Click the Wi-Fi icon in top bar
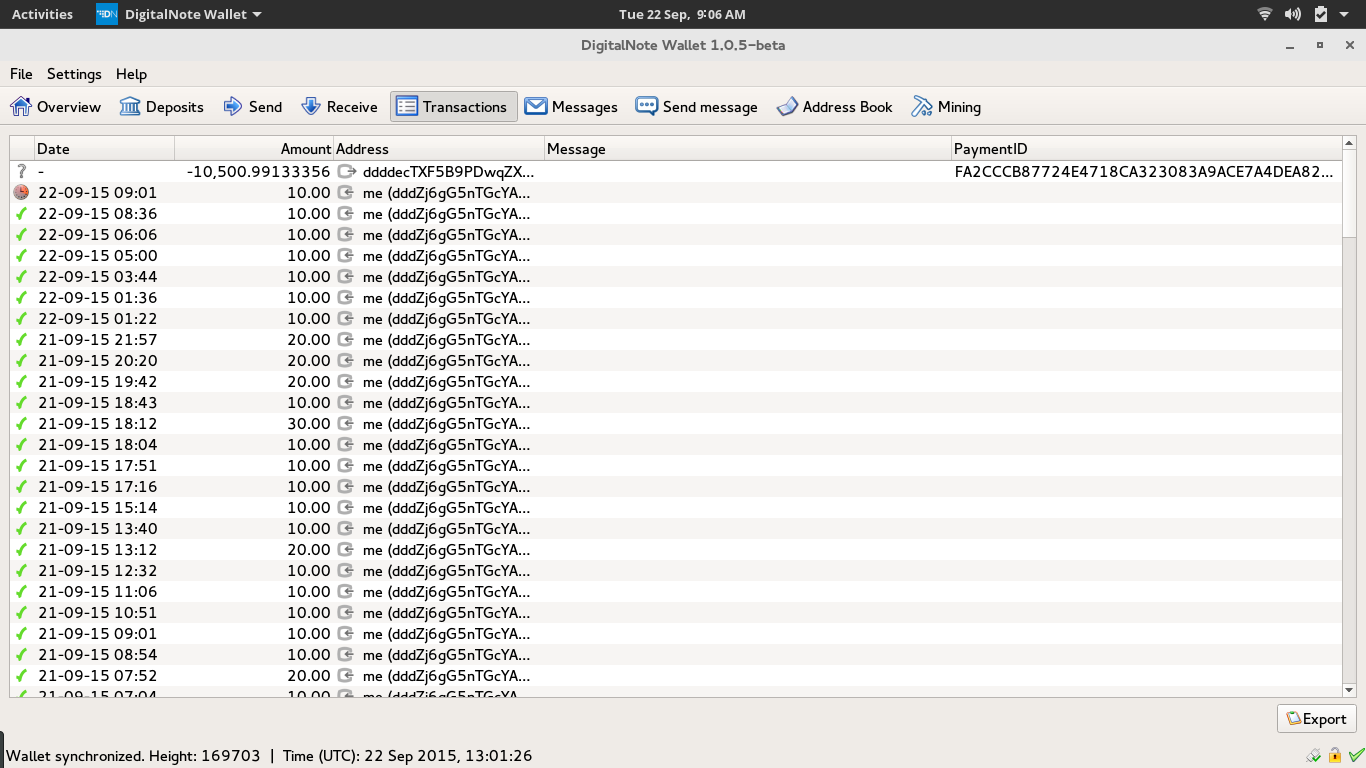This screenshot has width=1366, height=768. (1265, 14)
